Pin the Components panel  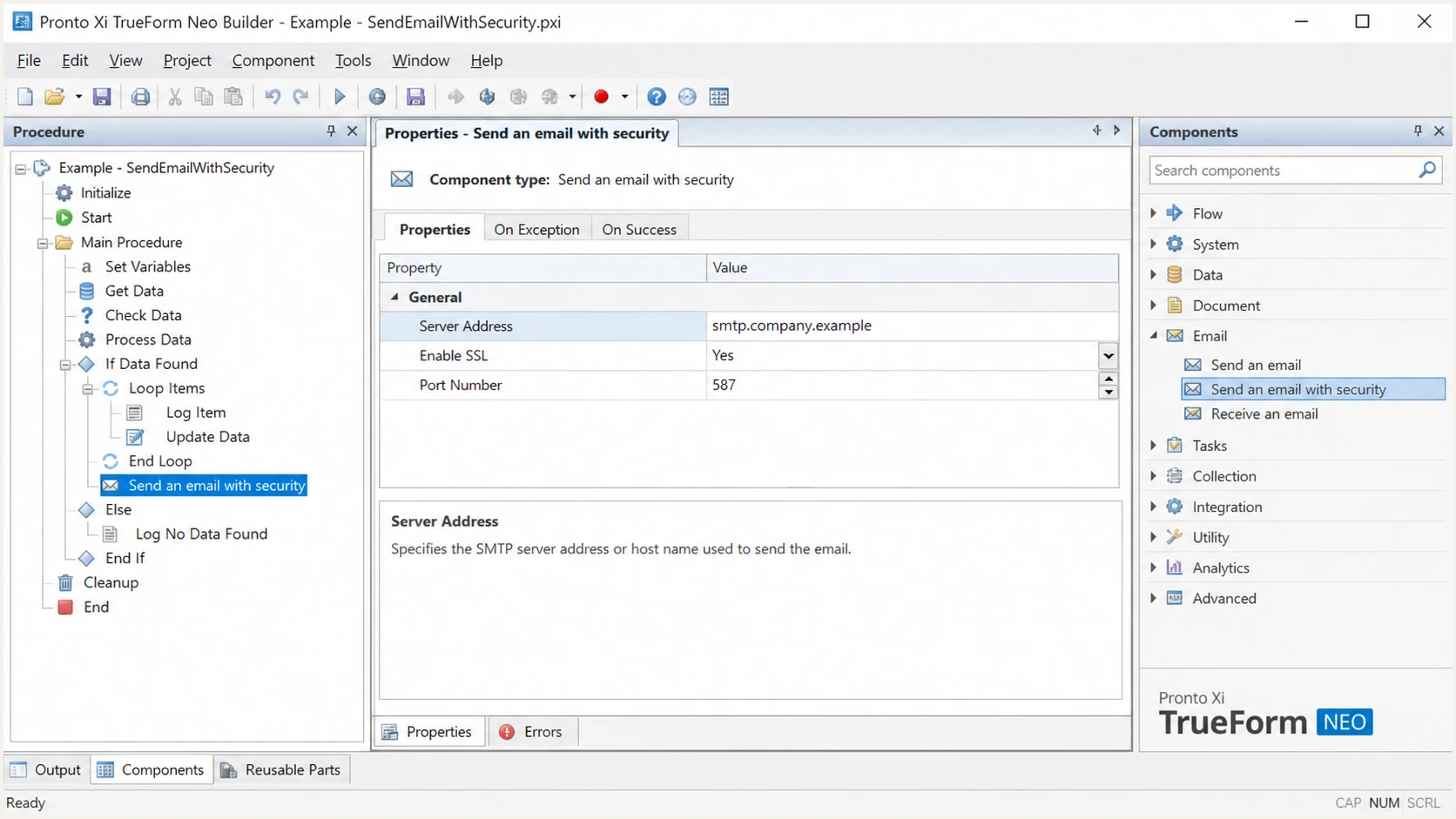click(1418, 131)
